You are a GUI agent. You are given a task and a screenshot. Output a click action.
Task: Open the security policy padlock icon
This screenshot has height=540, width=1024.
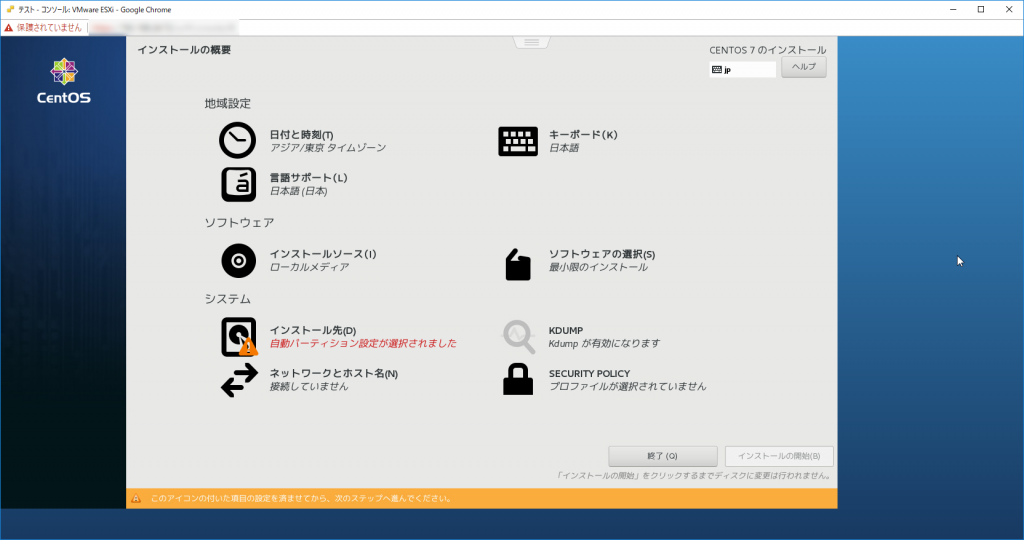(x=518, y=379)
